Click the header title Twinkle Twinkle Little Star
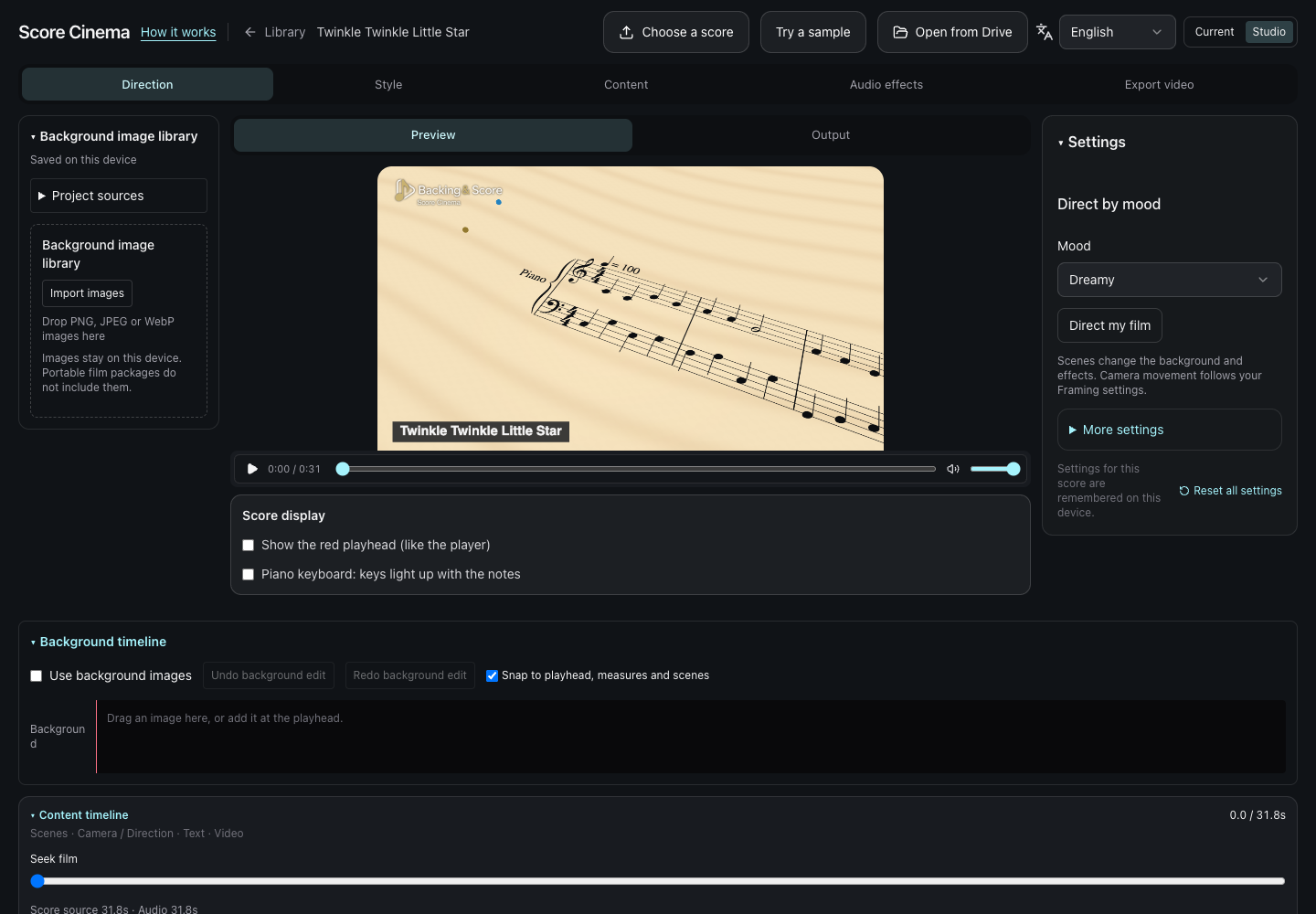The width and height of the screenshot is (1316, 914). [393, 32]
